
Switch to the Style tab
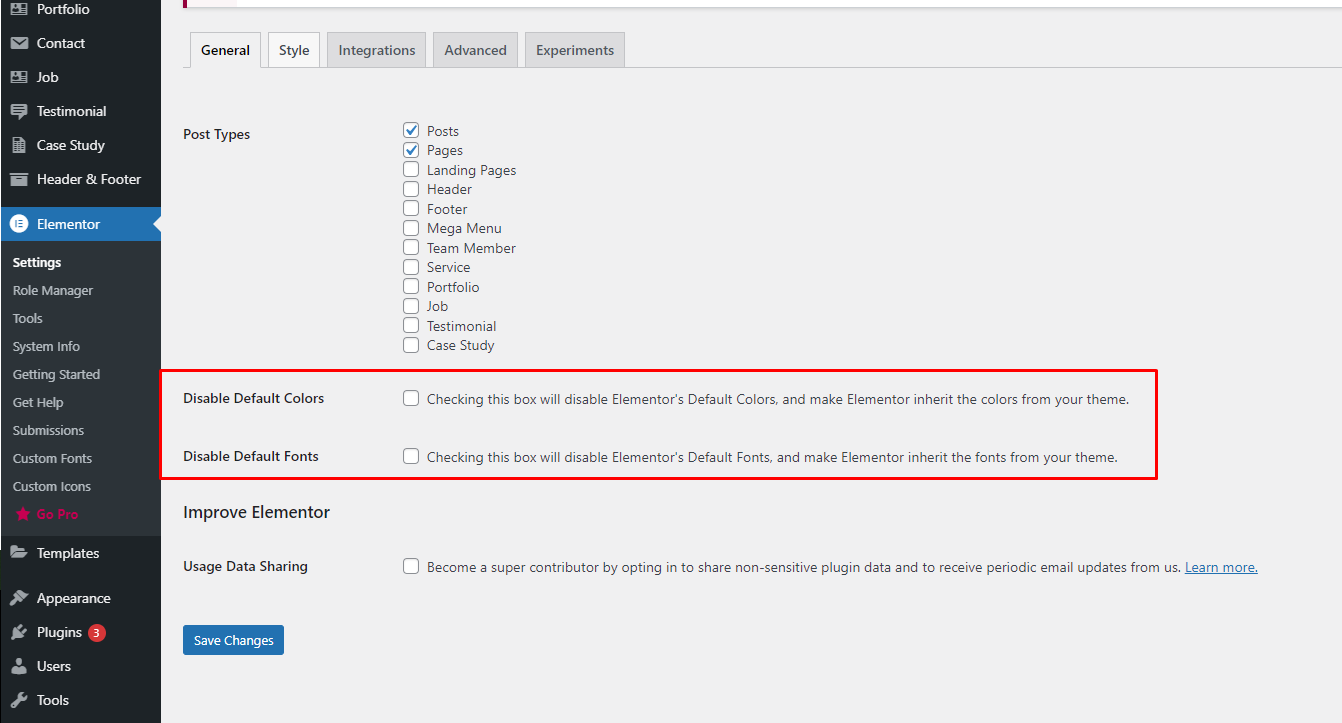294,50
